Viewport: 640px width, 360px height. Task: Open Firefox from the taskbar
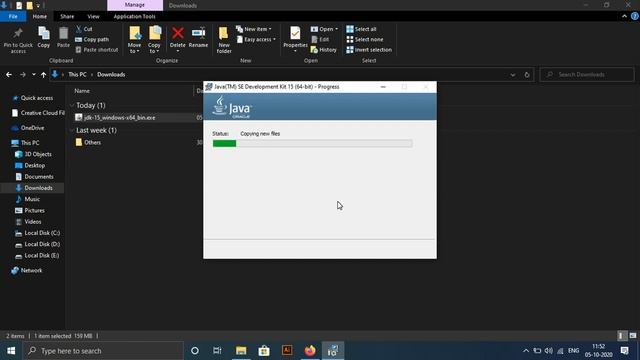click(x=310, y=351)
